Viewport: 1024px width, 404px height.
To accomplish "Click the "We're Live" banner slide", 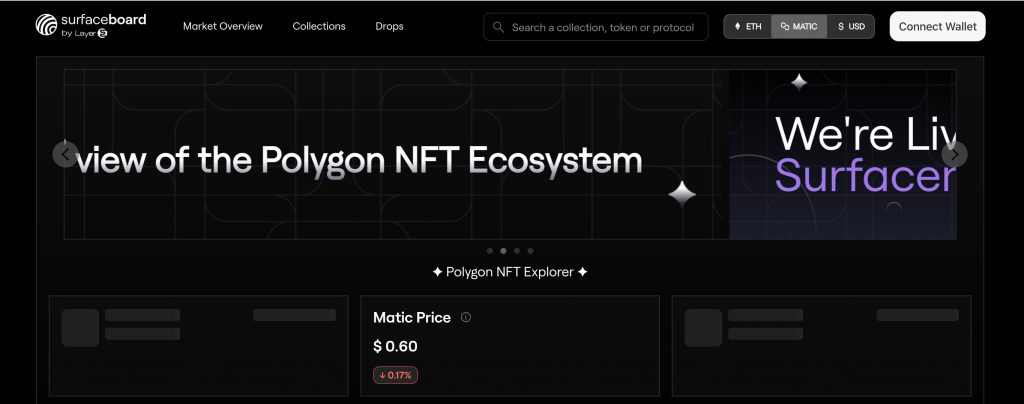I will click(843, 155).
